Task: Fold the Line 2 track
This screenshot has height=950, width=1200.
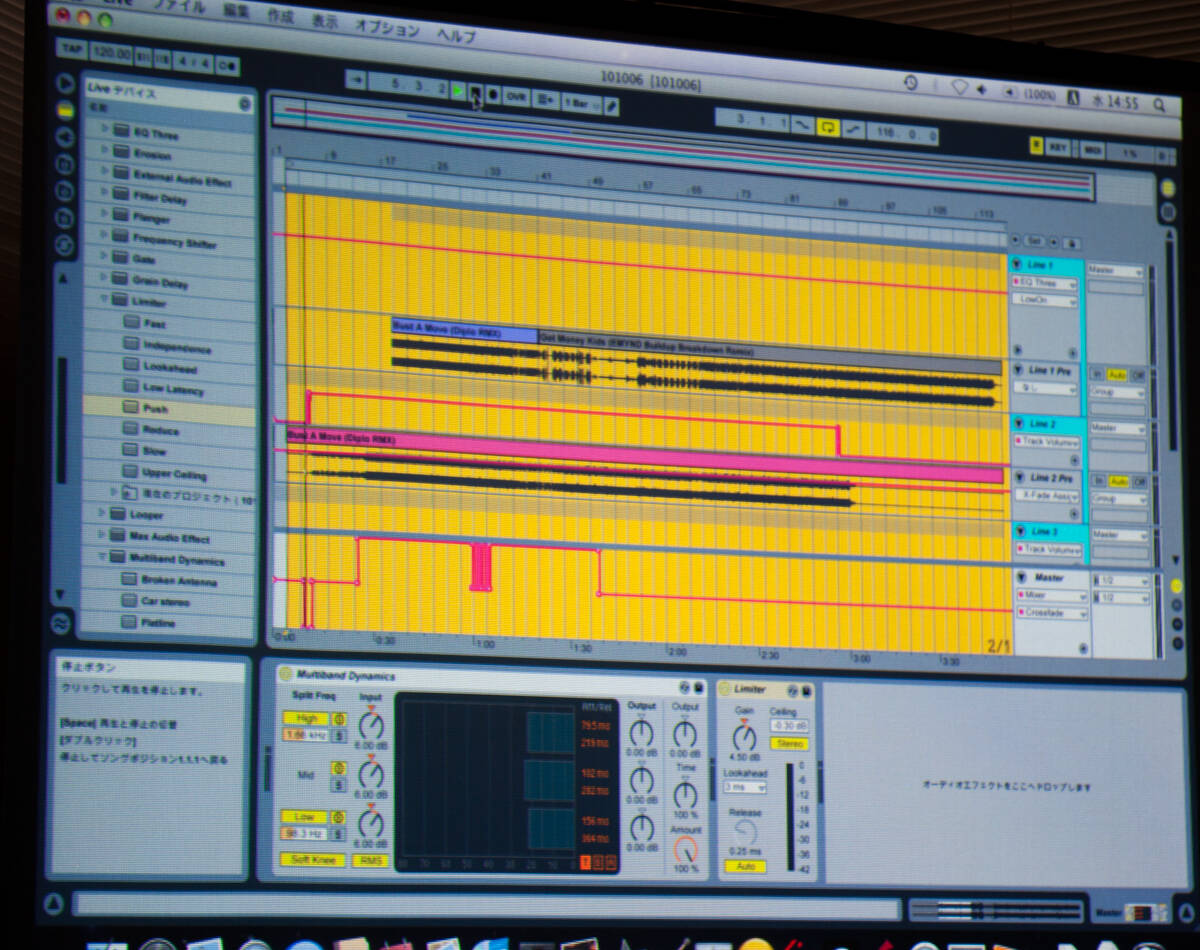Action: click(1019, 424)
